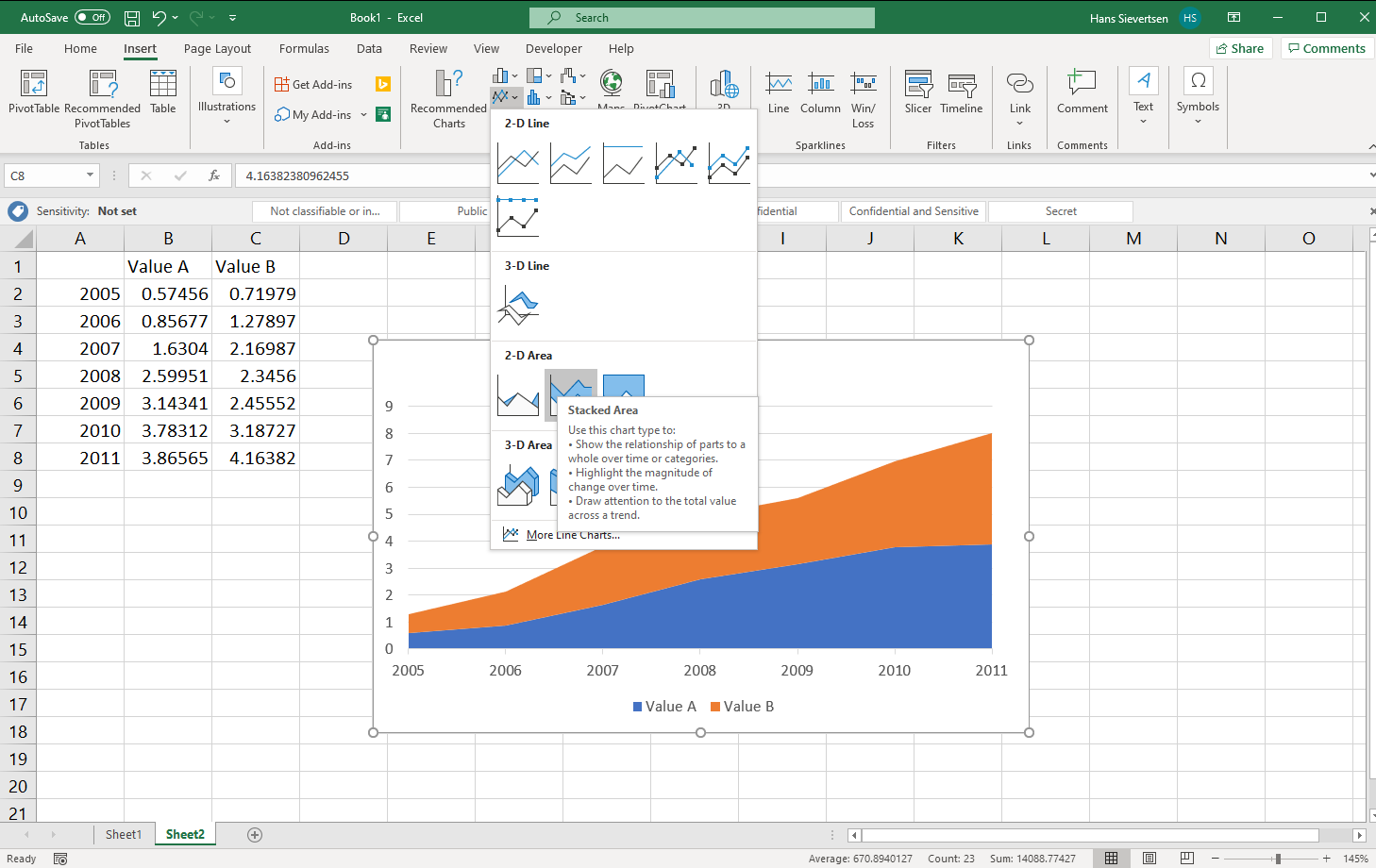This screenshot has height=868, width=1376.
Task: Open Get Add-ins store
Action: (x=313, y=84)
